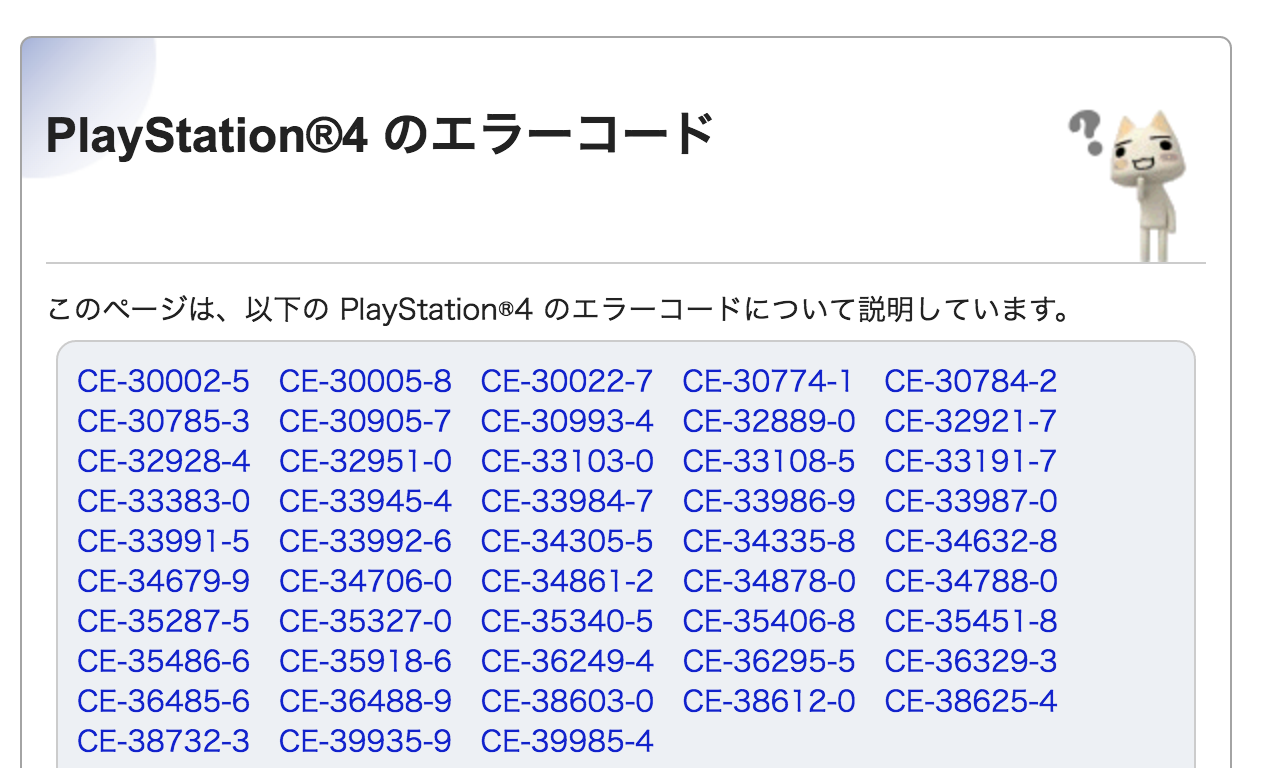The width and height of the screenshot is (1284, 768).
Task: Open the CE-35287-5 entry
Action: [x=163, y=621]
